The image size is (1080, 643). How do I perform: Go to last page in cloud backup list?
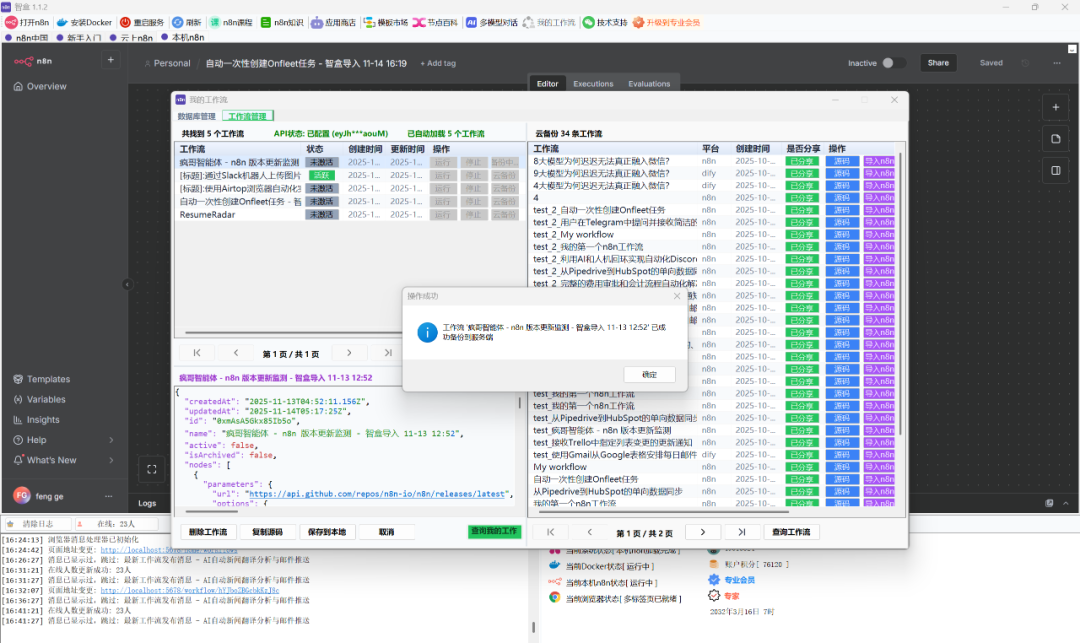pyautogui.click(x=742, y=532)
